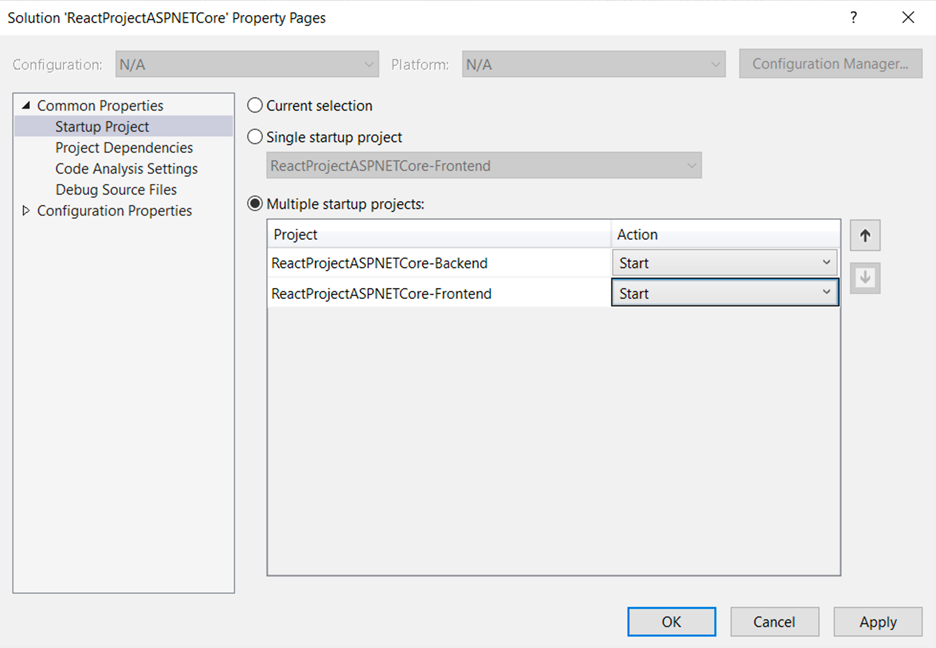The height and width of the screenshot is (648, 936).
Task: Click the move down arrow button
Action: [865, 279]
